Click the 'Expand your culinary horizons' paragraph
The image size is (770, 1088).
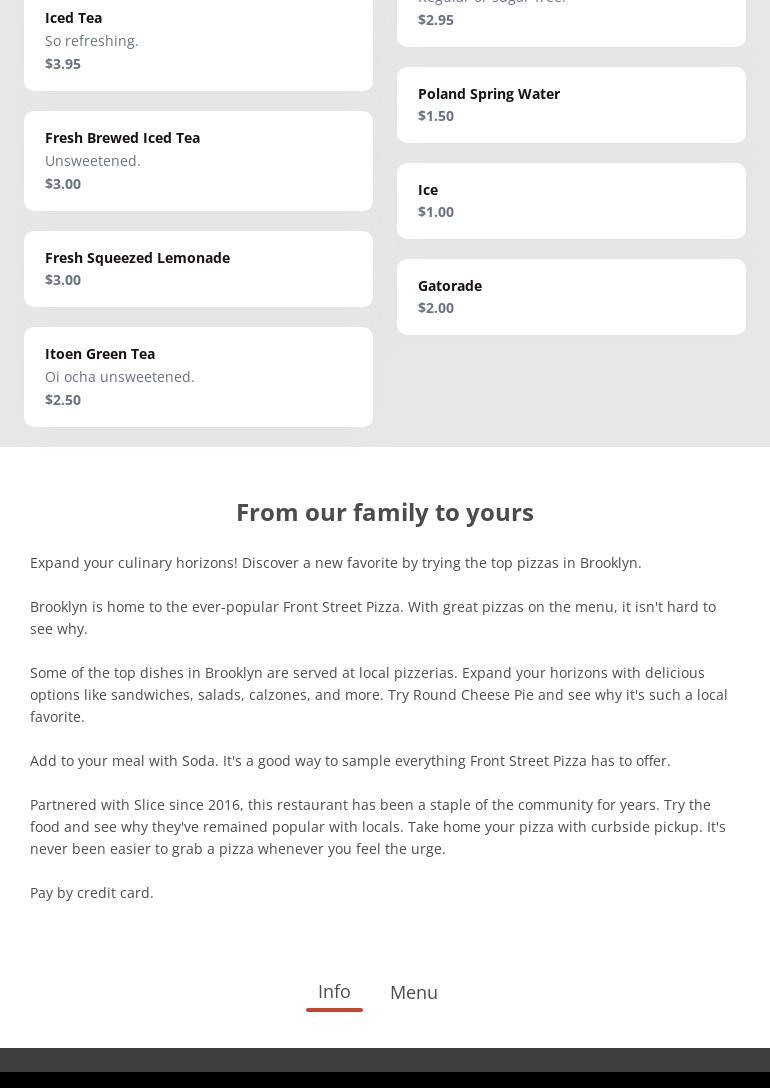tap(336, 562)
